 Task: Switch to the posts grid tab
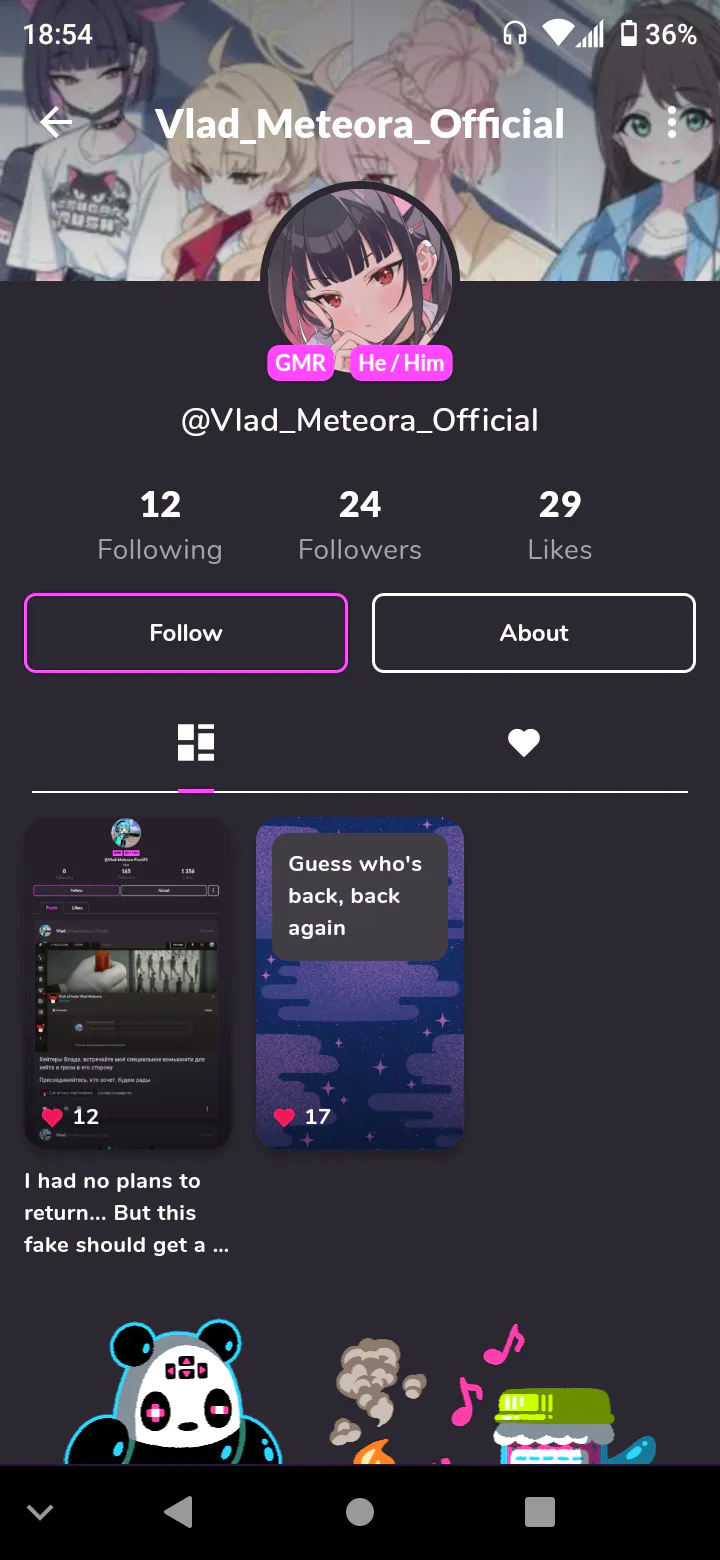click(x=196, y=743)
